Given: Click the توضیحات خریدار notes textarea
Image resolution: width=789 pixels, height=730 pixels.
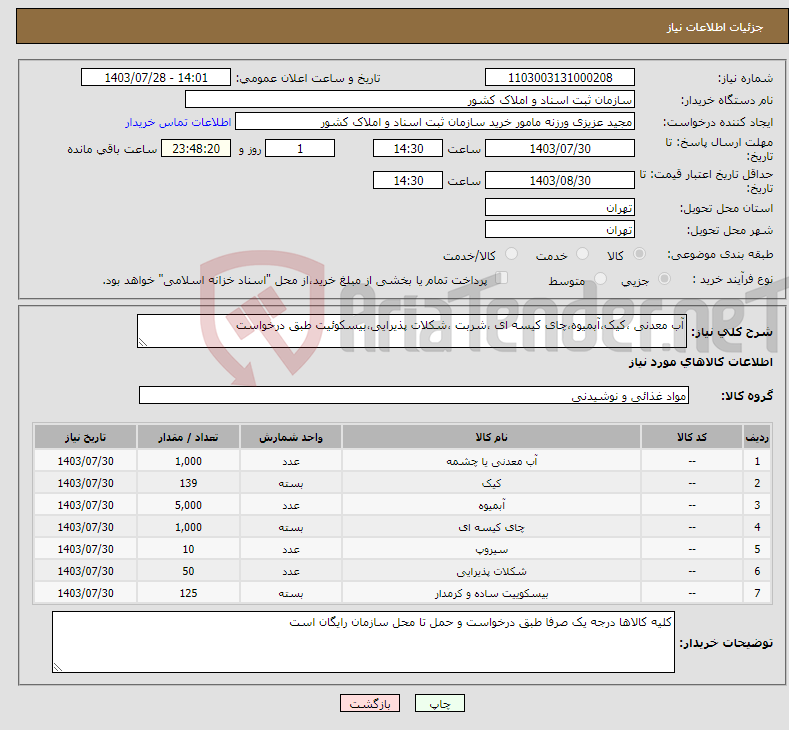Looking at the screenshot, I should (363, 642).
